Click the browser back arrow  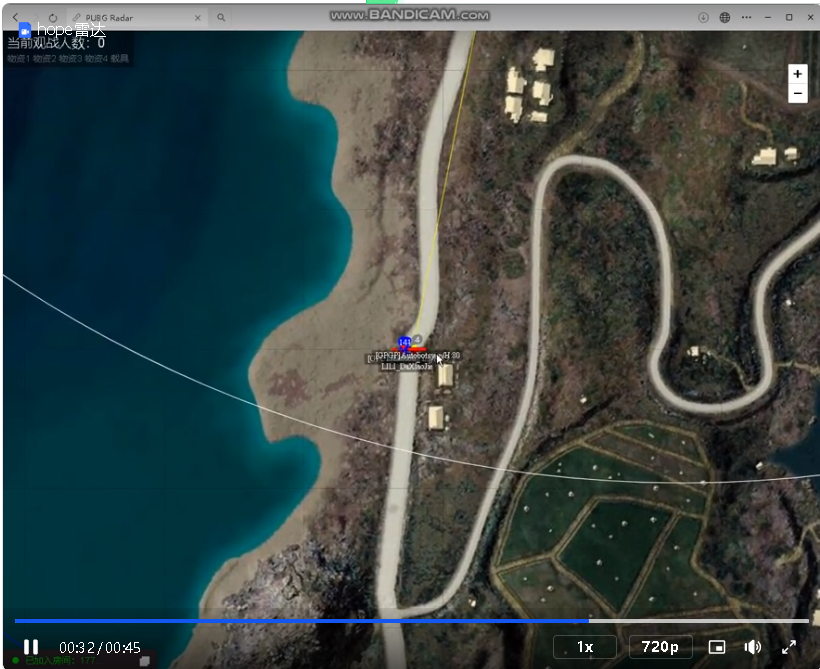[x=15, y=17]
